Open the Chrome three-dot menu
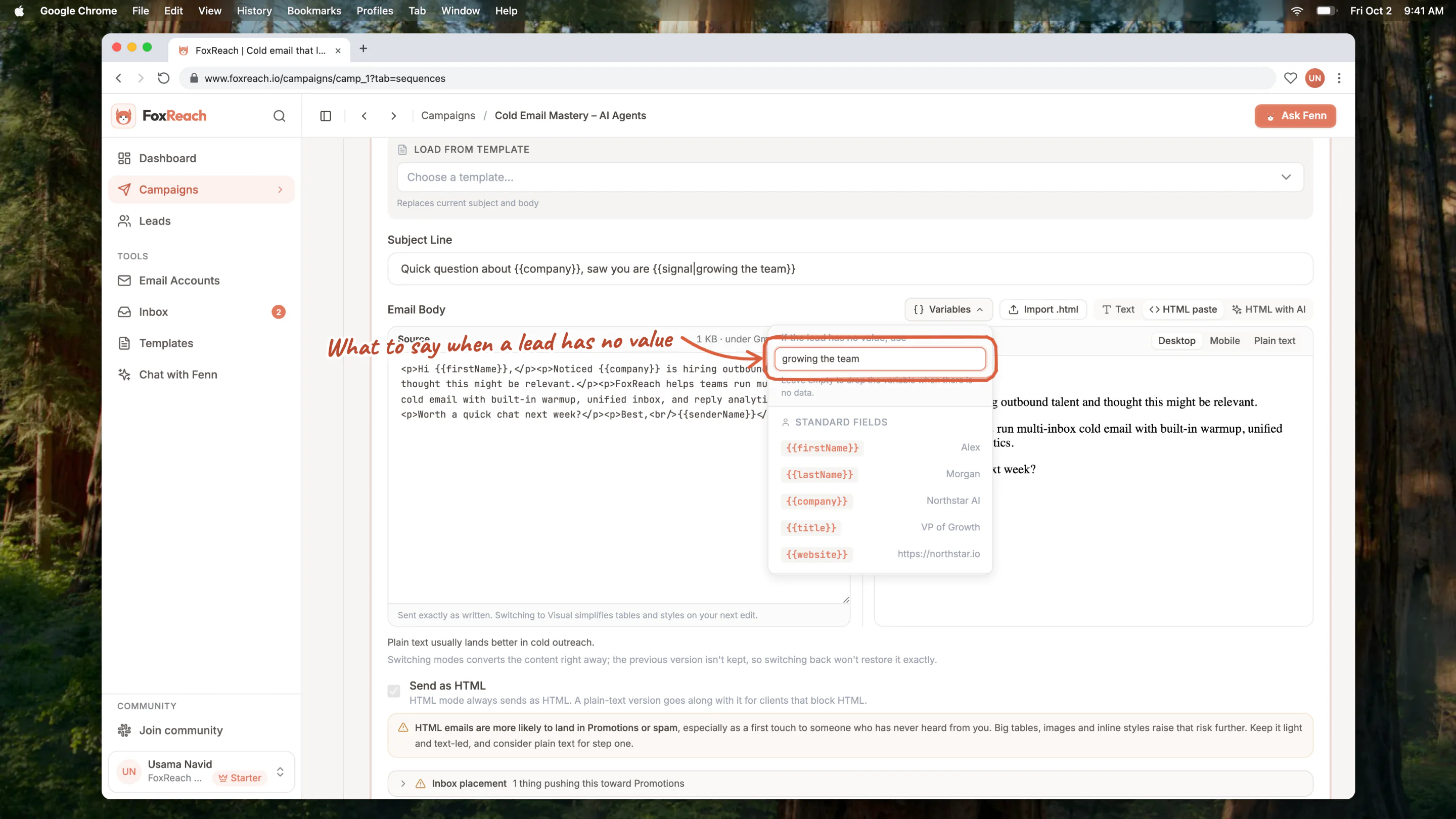The width and height of the screenshot is (1456, 819). tap(1339, 78)
